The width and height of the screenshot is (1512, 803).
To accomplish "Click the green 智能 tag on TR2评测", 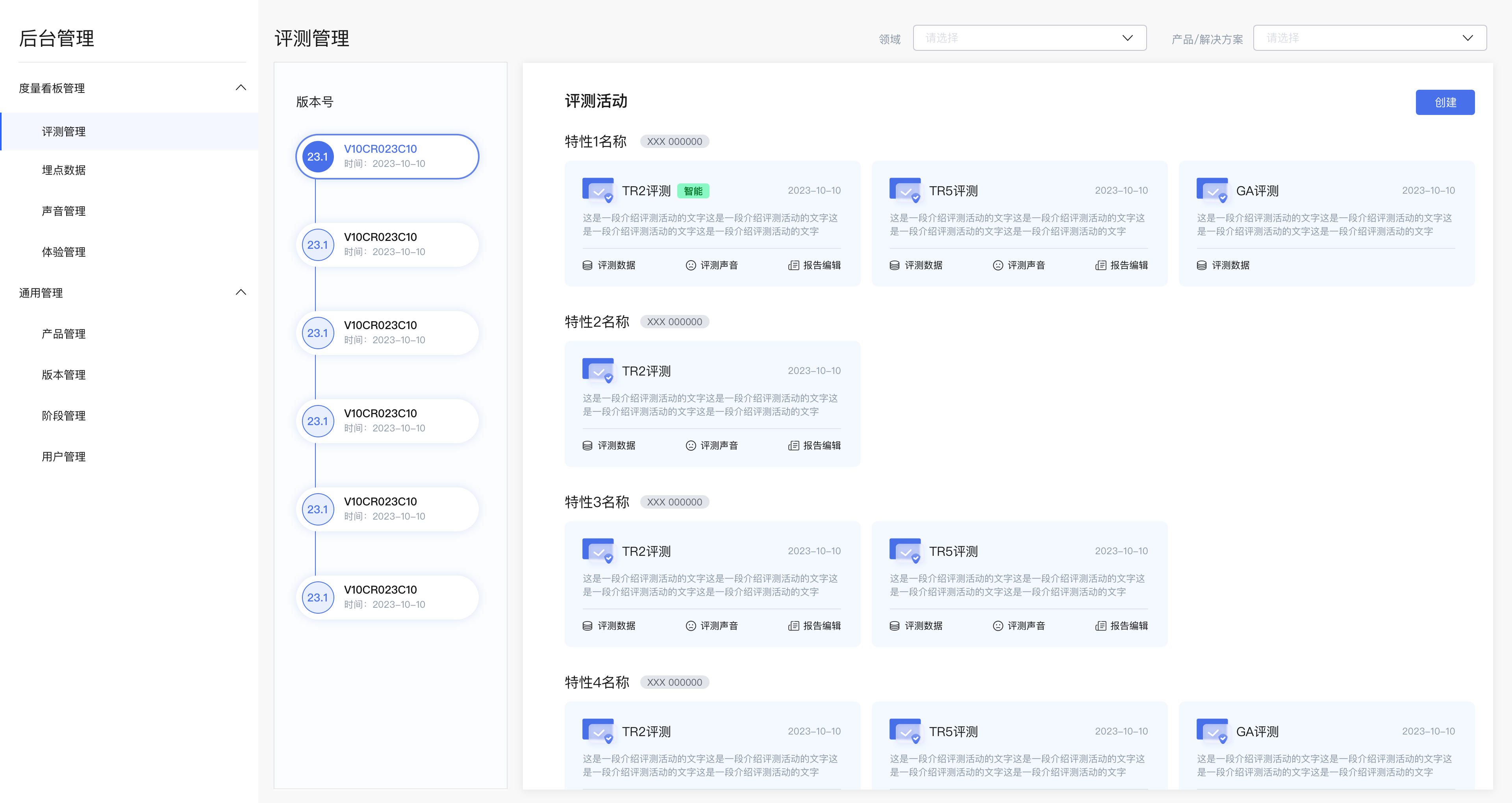I will click(693, 191).
